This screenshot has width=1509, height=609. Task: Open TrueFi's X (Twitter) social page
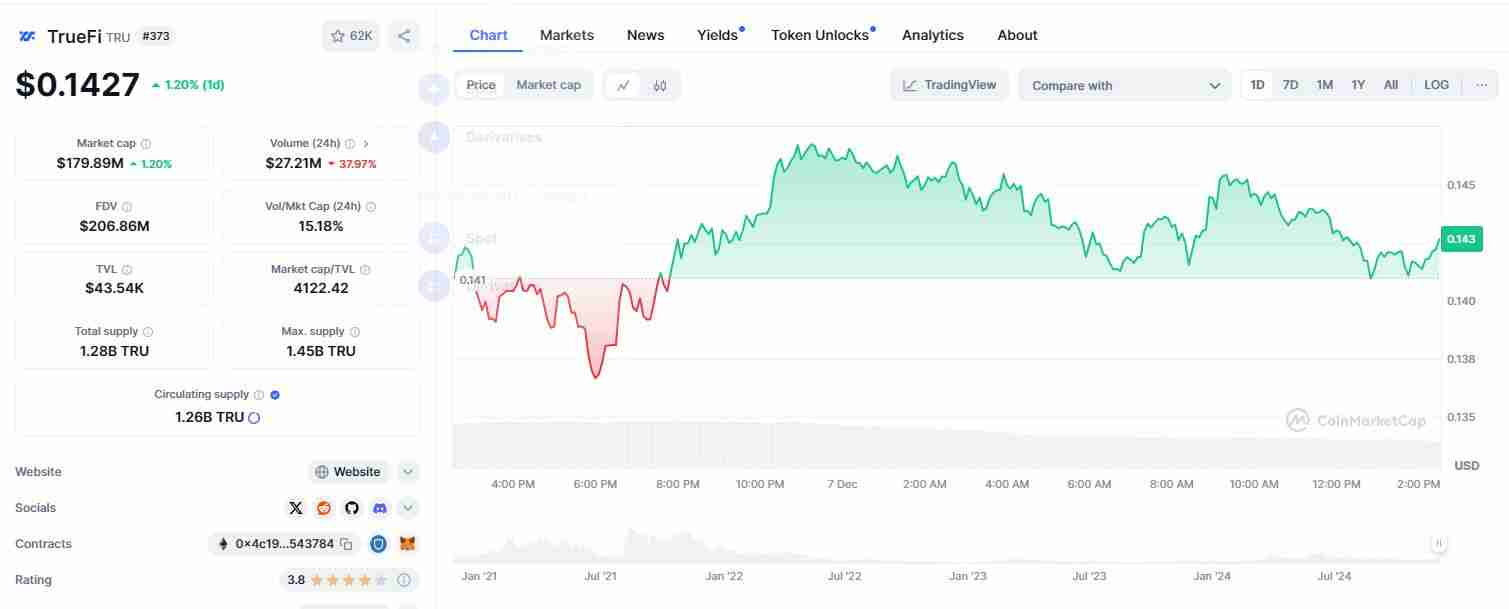[296, 508]
